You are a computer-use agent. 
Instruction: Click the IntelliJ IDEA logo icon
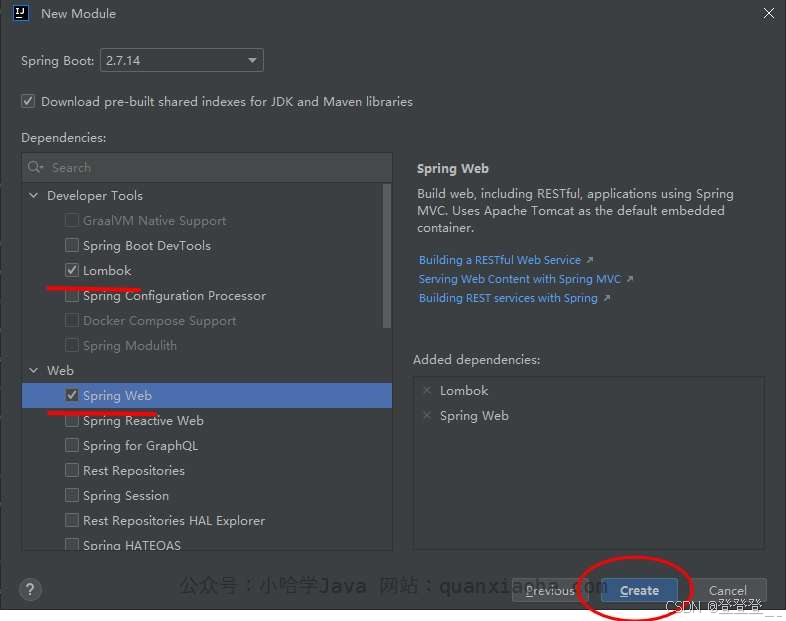(x=21, y=13)
